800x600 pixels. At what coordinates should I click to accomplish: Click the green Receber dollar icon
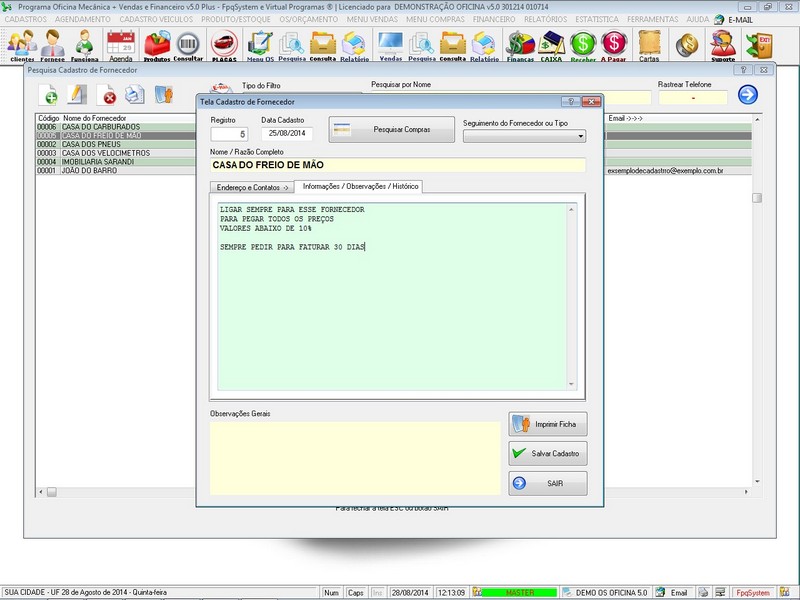[583, 45]
